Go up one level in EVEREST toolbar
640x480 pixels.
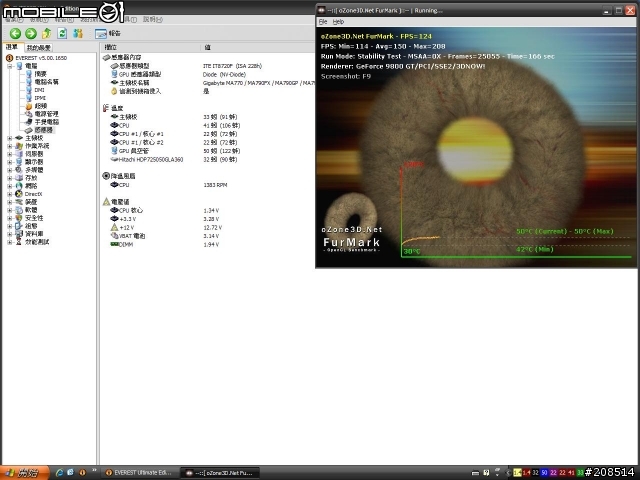(47, 33)
